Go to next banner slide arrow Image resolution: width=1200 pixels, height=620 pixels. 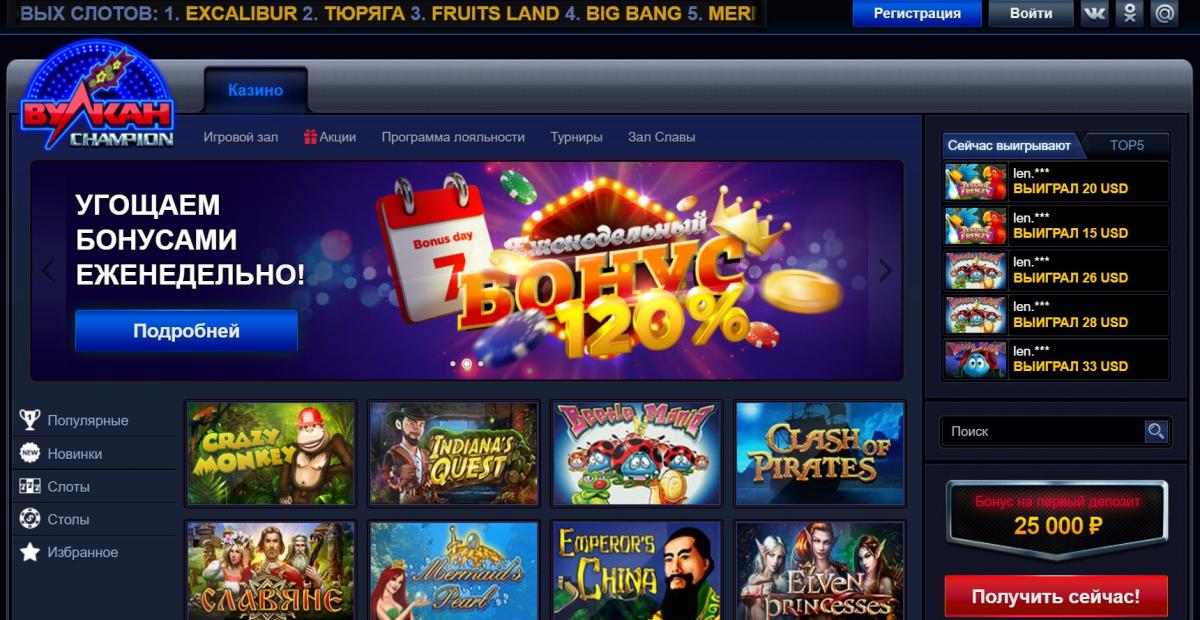885,269
